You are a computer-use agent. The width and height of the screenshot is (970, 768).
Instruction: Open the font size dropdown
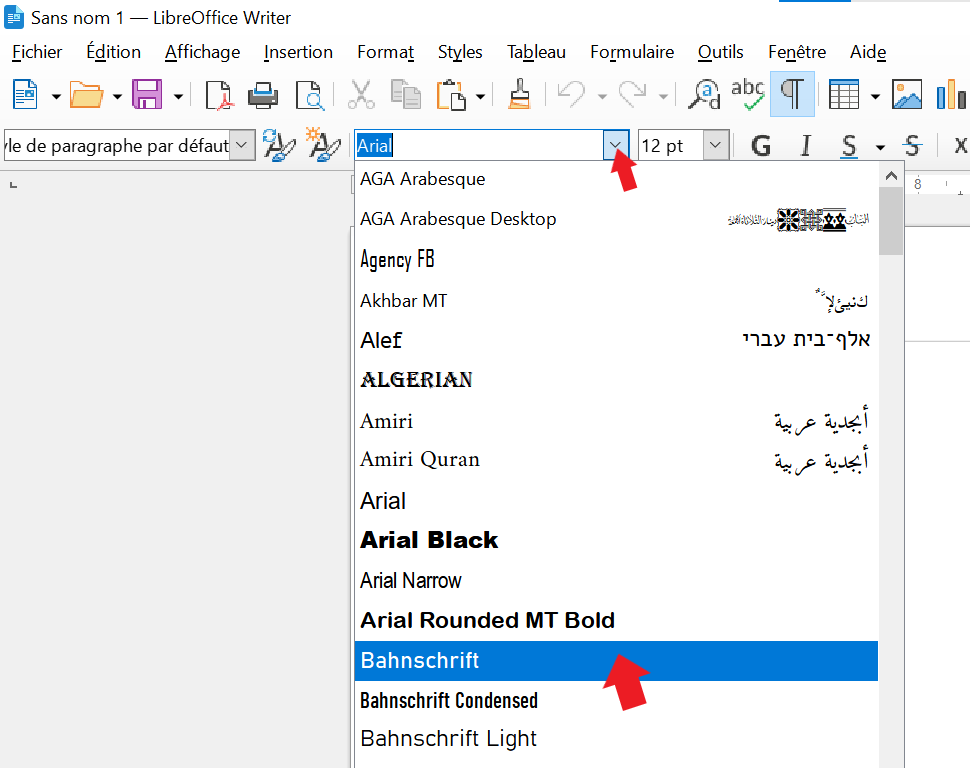click(715, 146)
